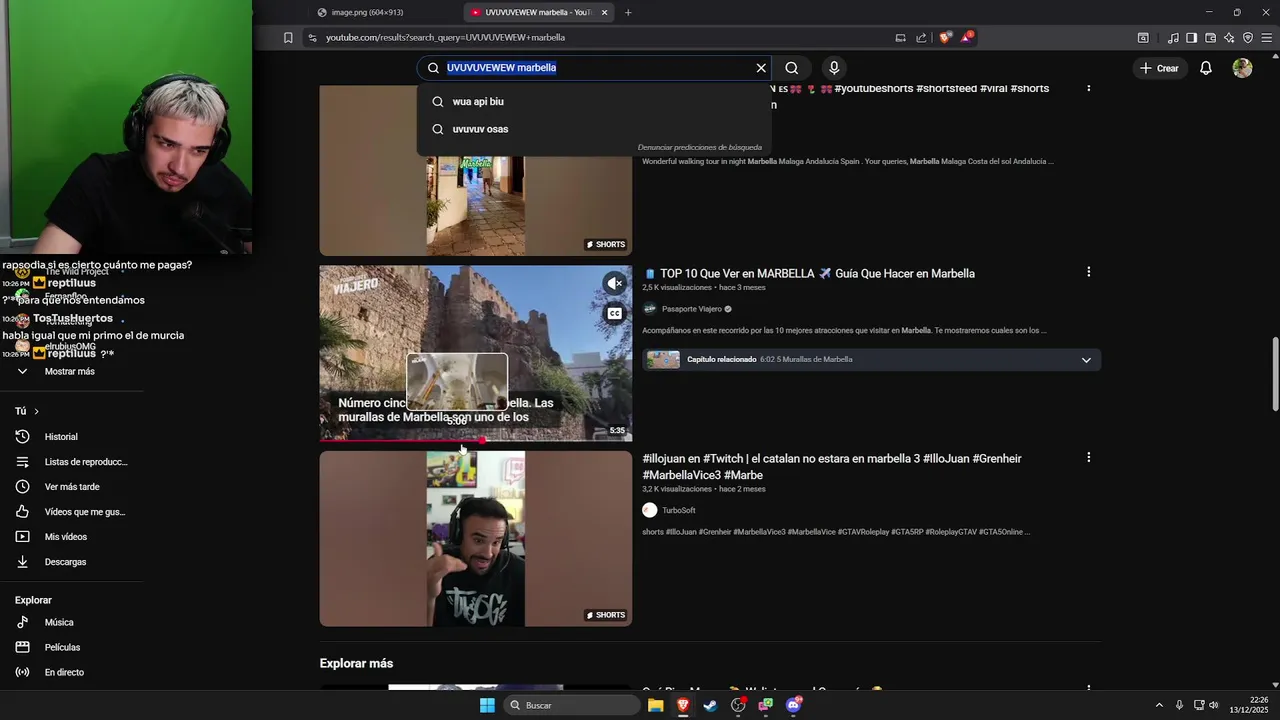Open chapter 'Murallas de Marbella' thumbnail

[663, 360]
